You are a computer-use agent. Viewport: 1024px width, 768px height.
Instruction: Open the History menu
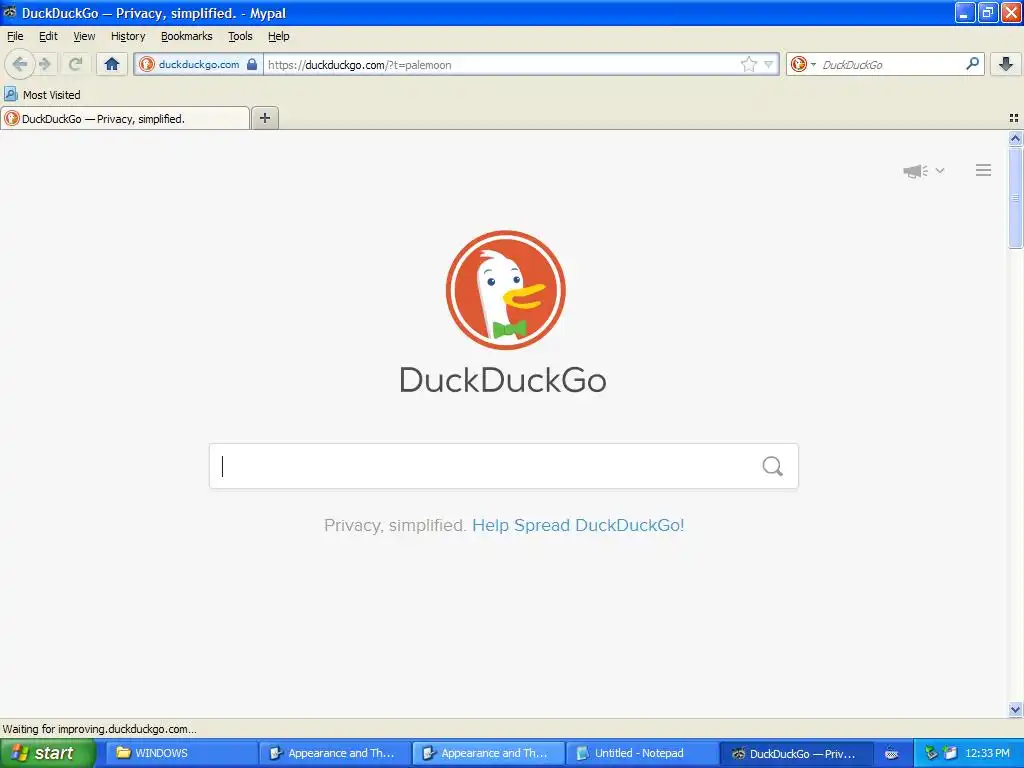tap(128, 36)
